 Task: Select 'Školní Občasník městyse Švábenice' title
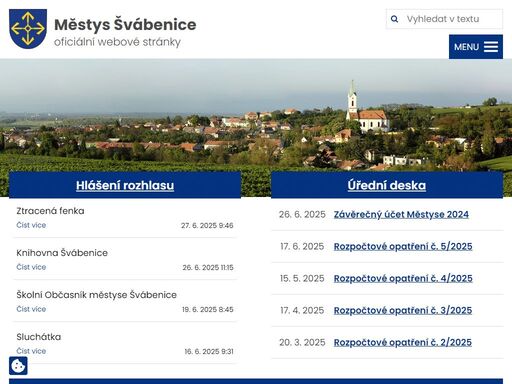[x=97, y=295]
